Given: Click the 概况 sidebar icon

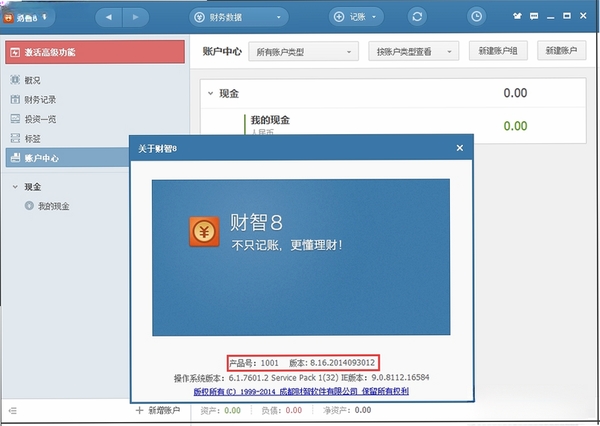Looking at the screenshot, I should tap(15, 80).
